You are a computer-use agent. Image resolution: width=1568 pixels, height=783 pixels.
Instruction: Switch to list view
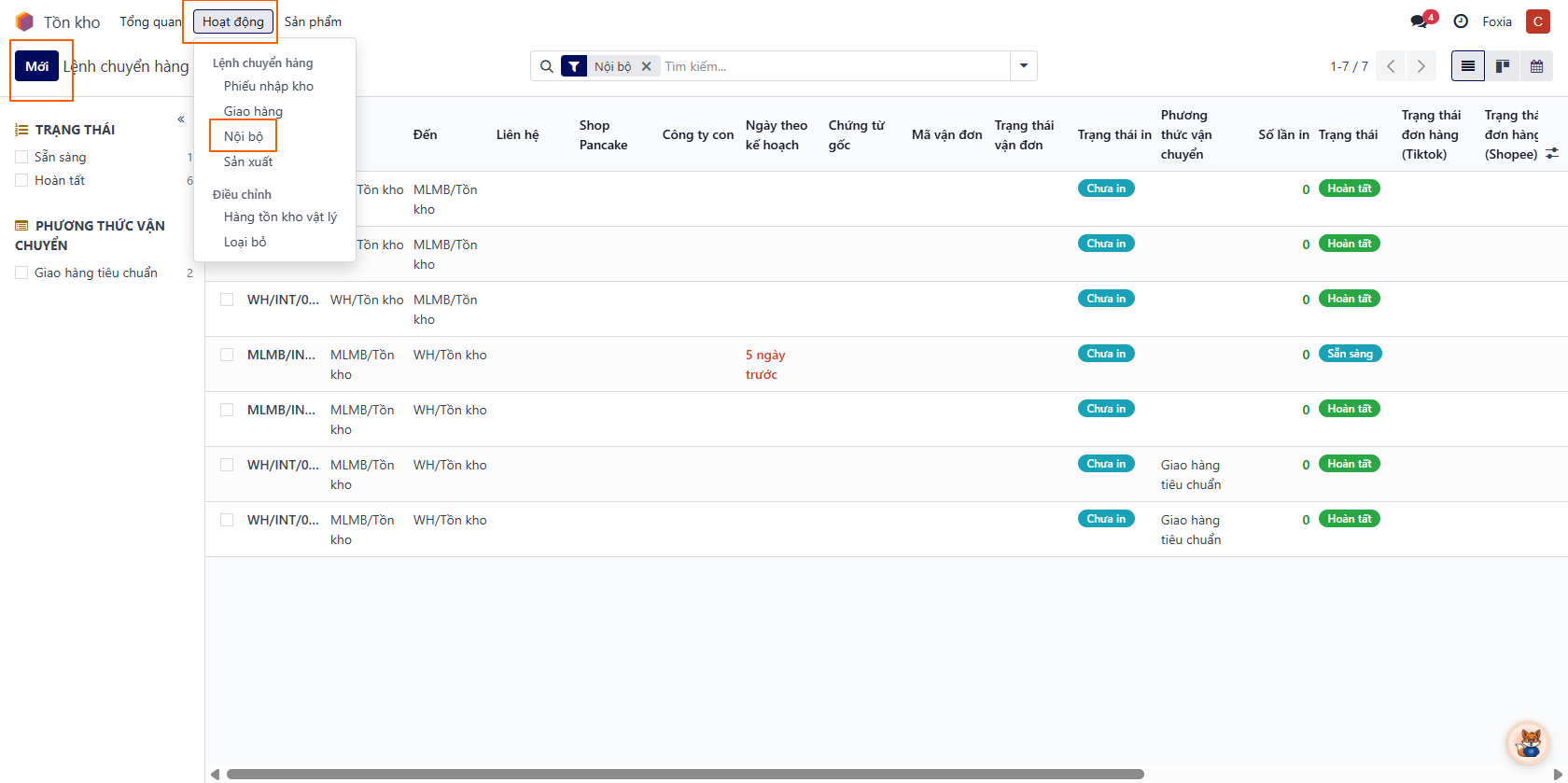[x=1468, y=66]
